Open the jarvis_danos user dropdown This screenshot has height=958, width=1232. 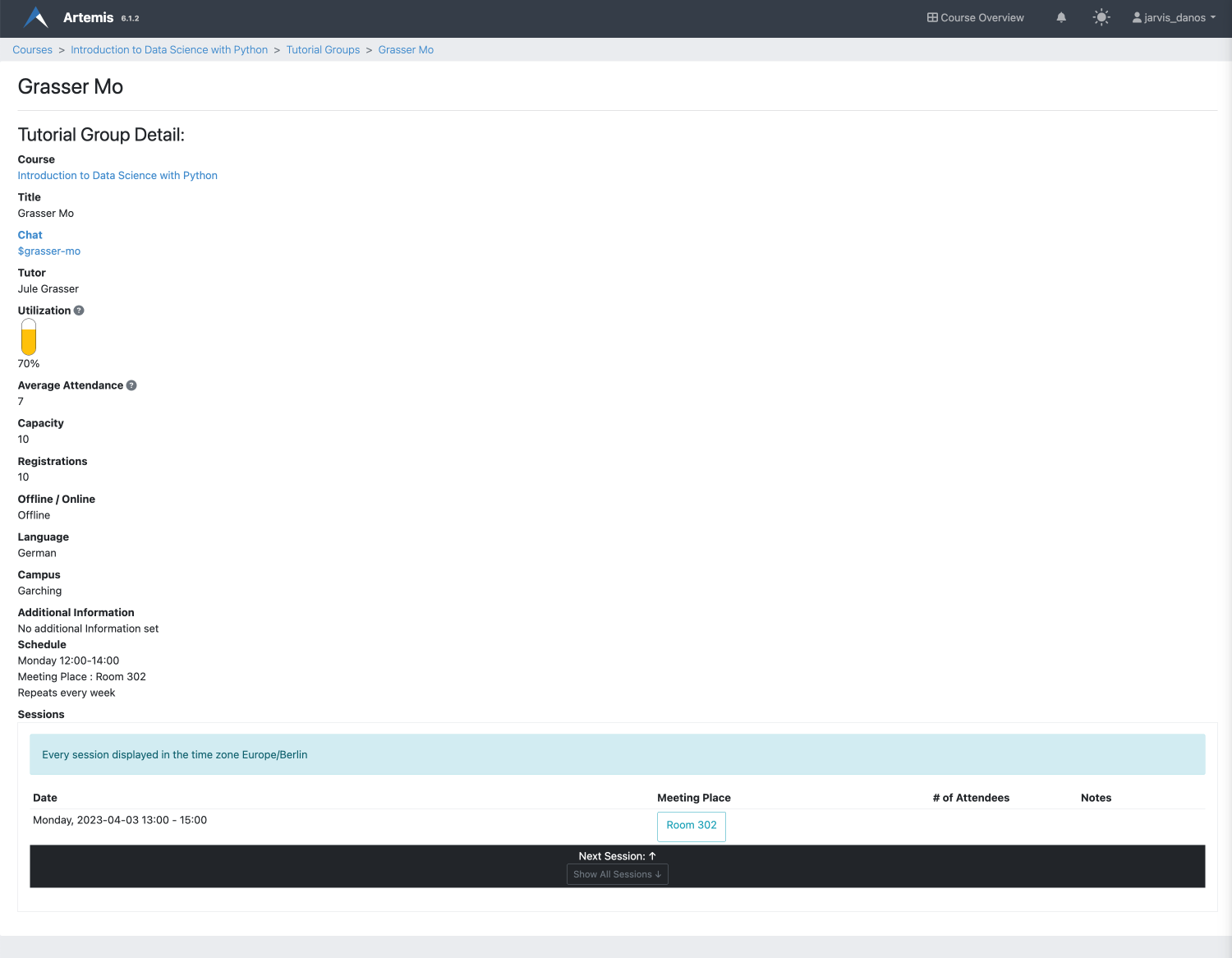point(1174,17)
